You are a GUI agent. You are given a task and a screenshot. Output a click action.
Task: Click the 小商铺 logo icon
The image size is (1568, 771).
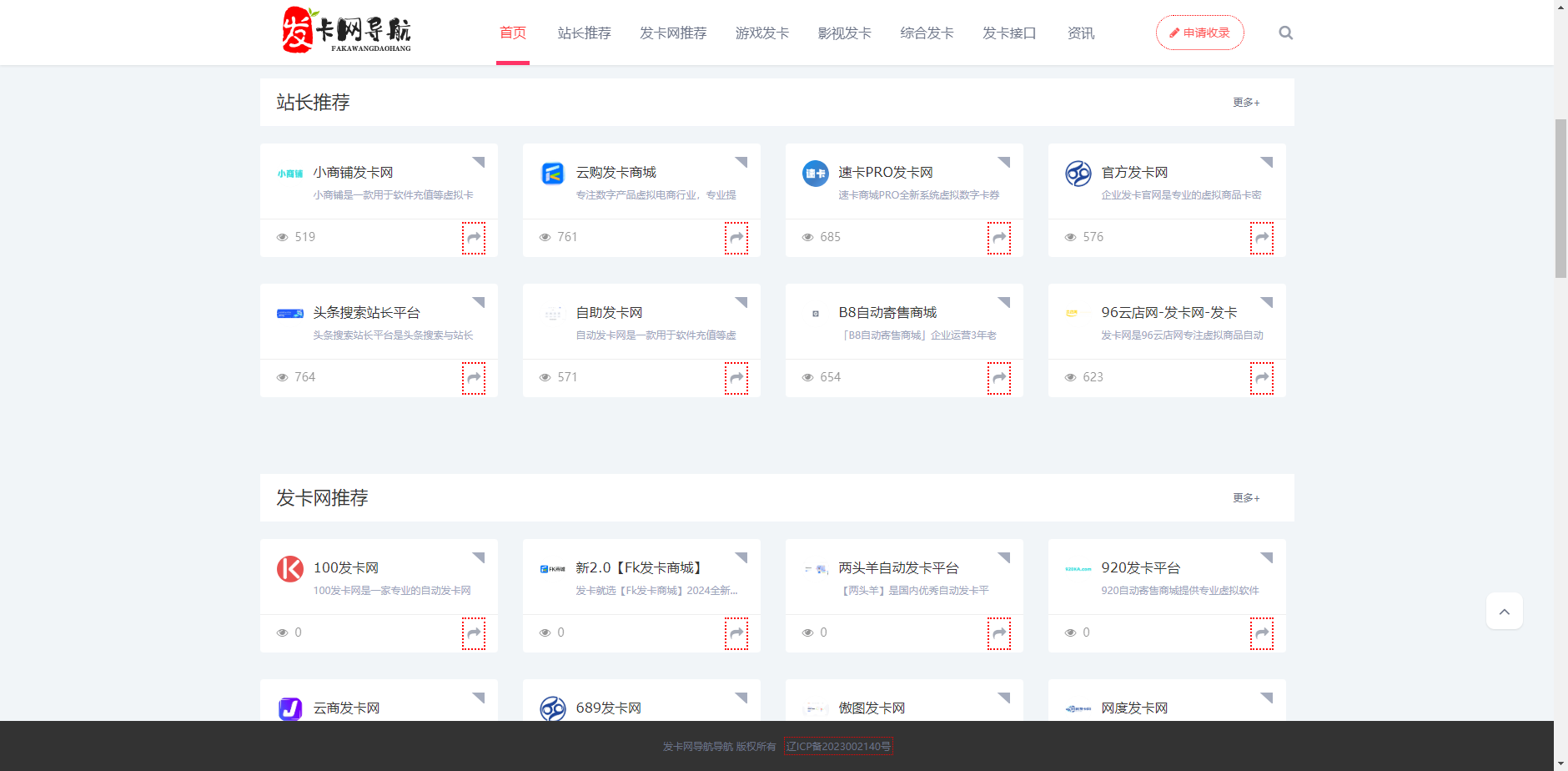(290, 174)
